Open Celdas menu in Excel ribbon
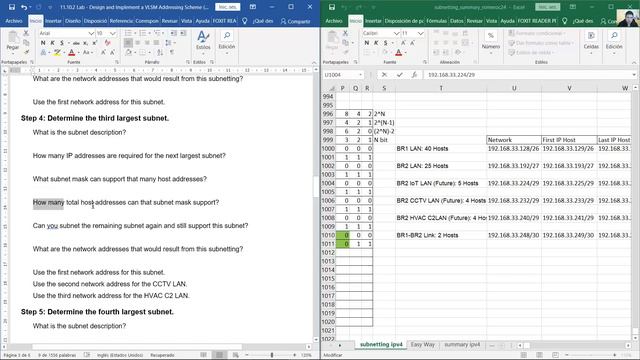The width and height of the screenshot is (640, 360). [x=591, y=41]
